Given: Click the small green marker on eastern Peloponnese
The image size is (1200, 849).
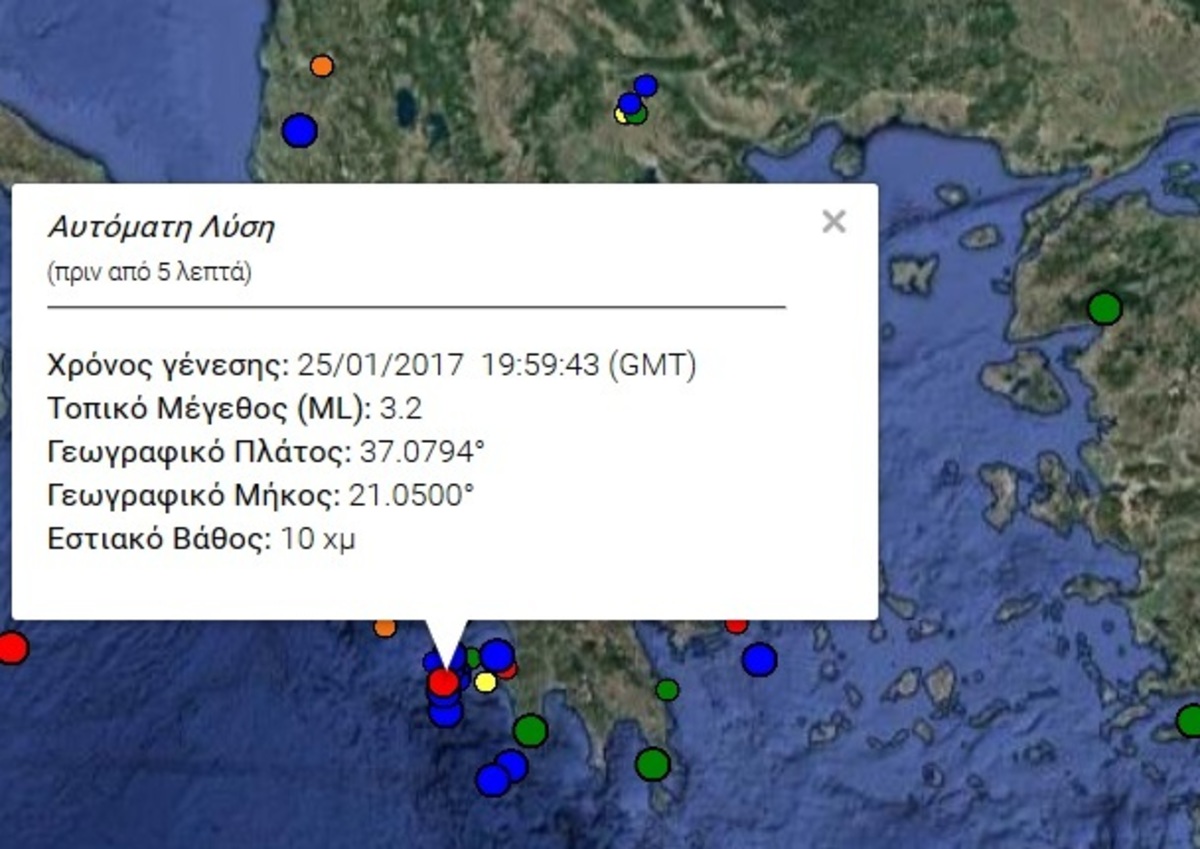Looking at the screenshot, I should 667,689.
